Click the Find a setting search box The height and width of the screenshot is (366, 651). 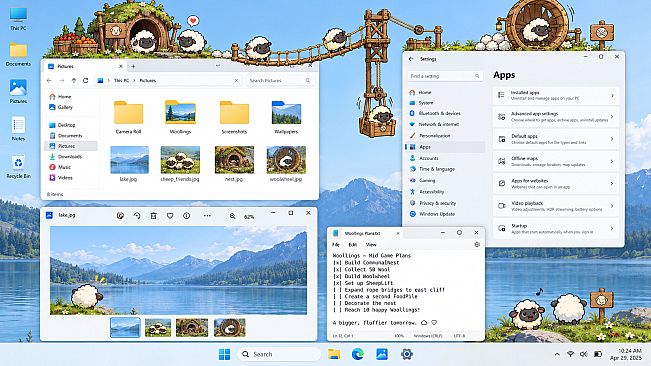pos(445,76)
